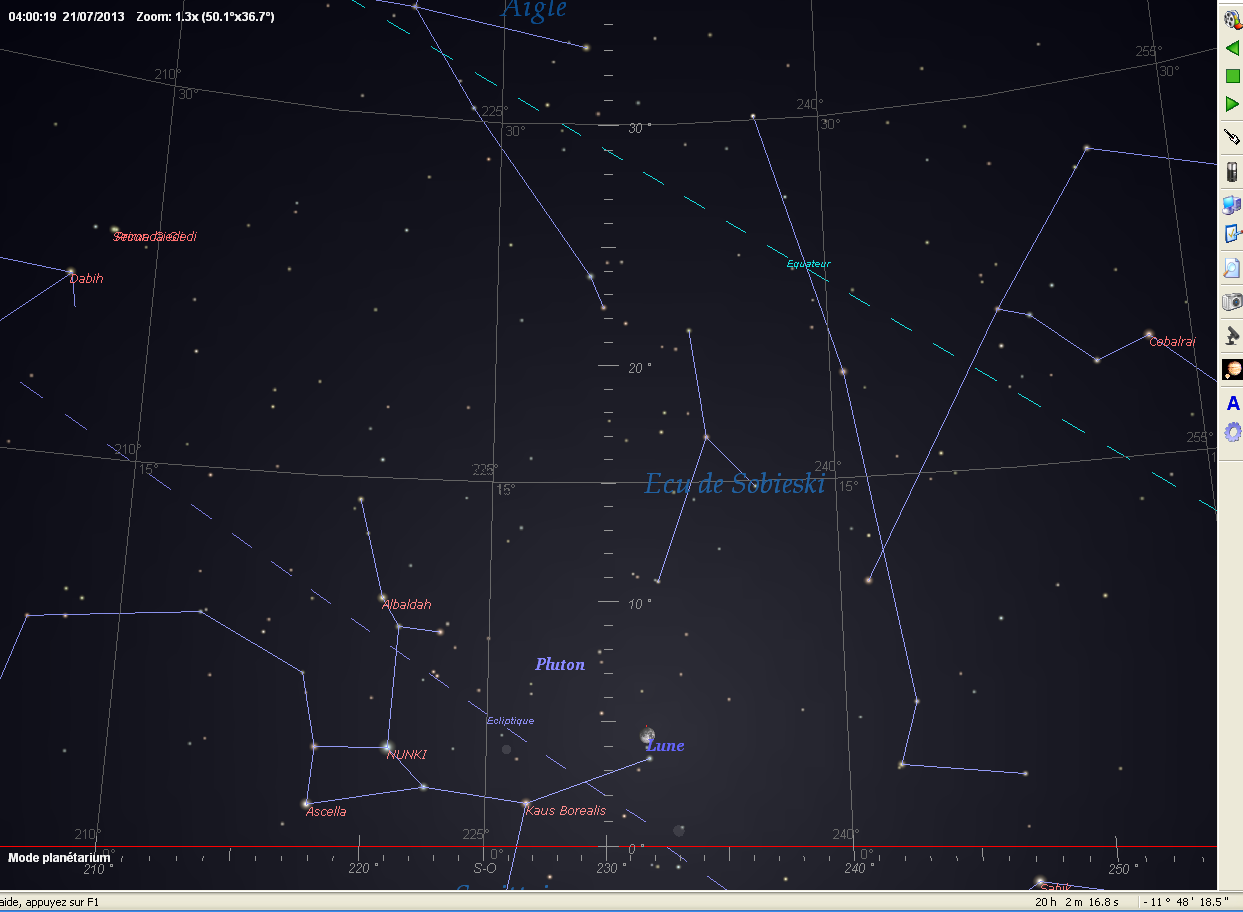Click the Pluton label in sky

point(560,664)
